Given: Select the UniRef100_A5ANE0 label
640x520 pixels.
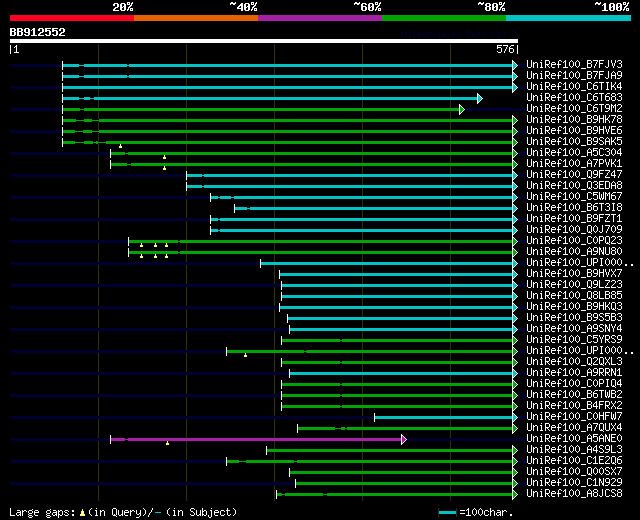Looking at the screenshot, I should 574,439.
